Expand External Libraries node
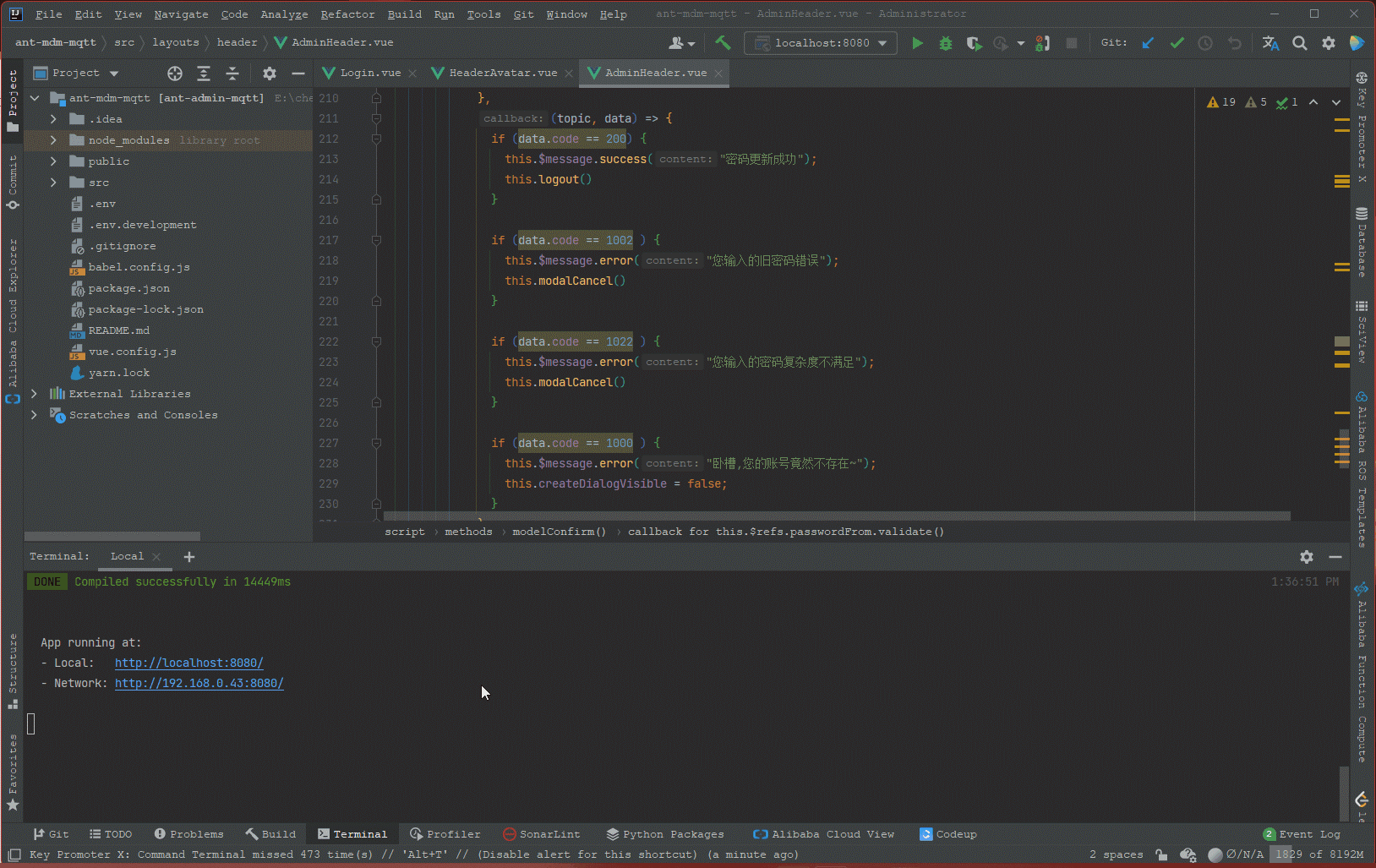Screen dimensions: 1376x868 tap(34, 394)
